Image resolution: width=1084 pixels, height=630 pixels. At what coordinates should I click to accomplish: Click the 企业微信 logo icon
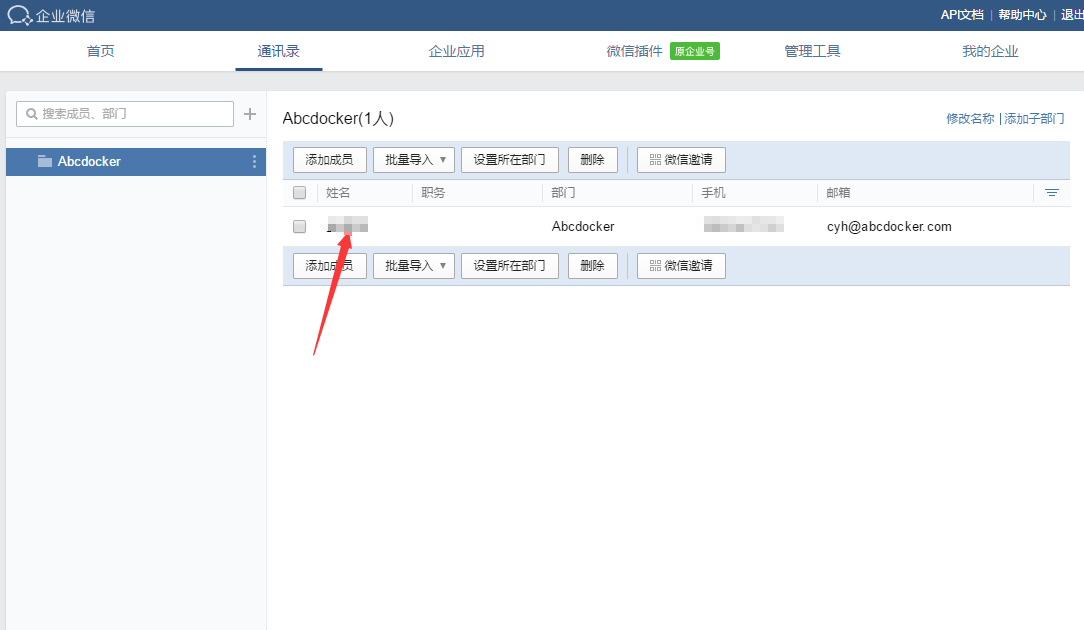pos(19,15)
